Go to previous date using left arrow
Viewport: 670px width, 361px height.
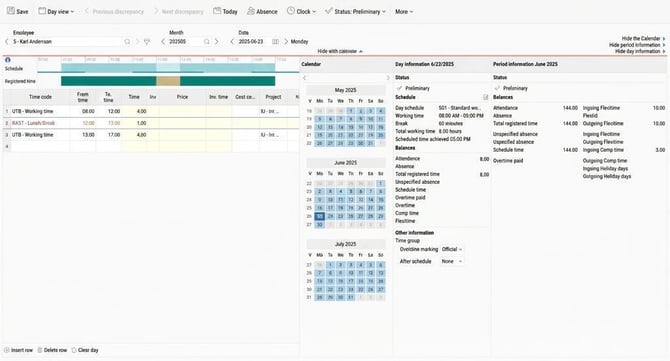(232, 41)
